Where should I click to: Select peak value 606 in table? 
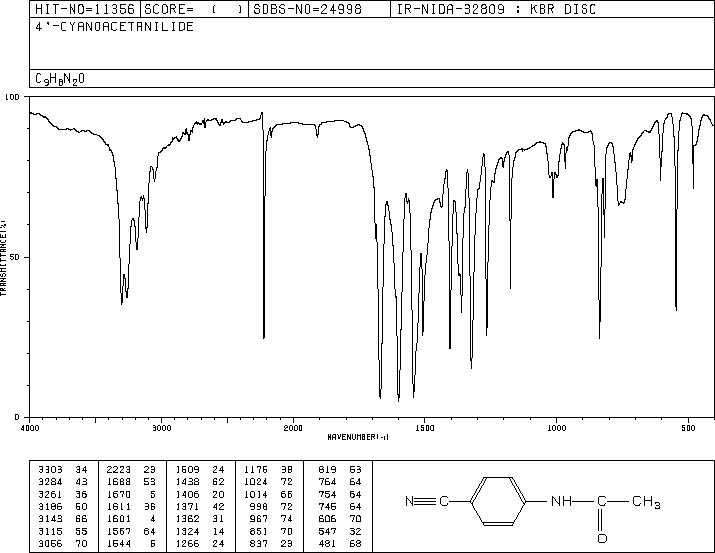click(x=327, y=519)
